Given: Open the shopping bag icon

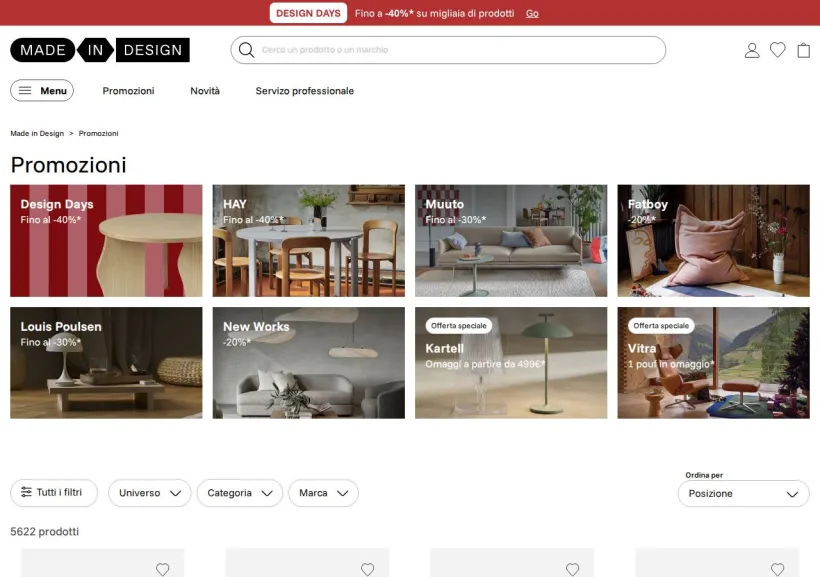Looking at the screenshot, I should tap(804, 50).
